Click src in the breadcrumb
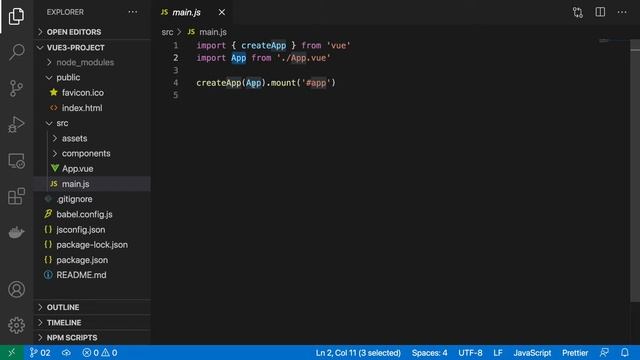This screenshot has width=640, height=360. point(167,32)
